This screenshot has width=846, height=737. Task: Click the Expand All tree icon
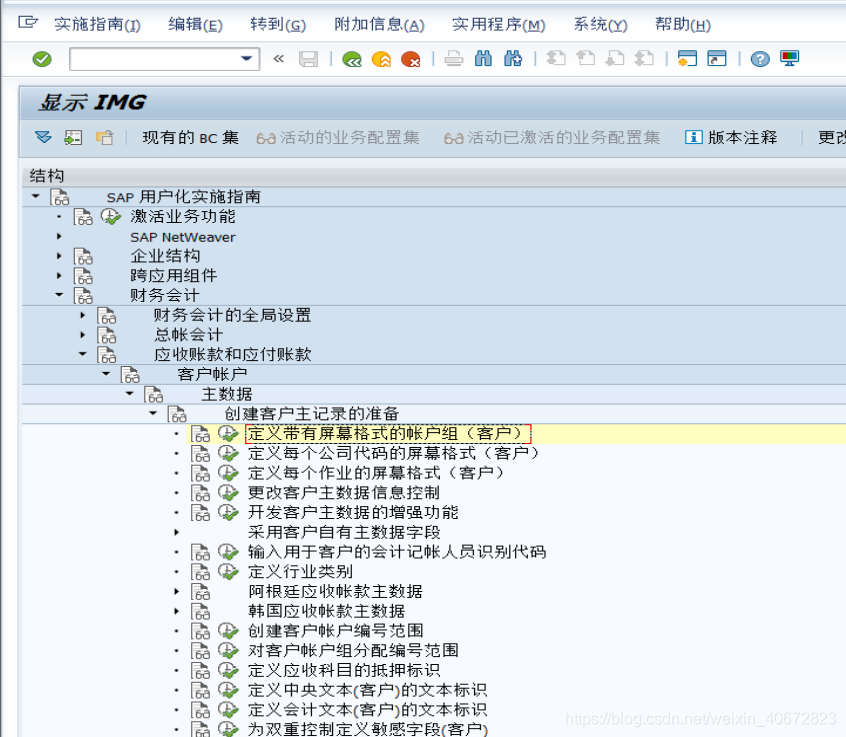(x=43, y=137)
